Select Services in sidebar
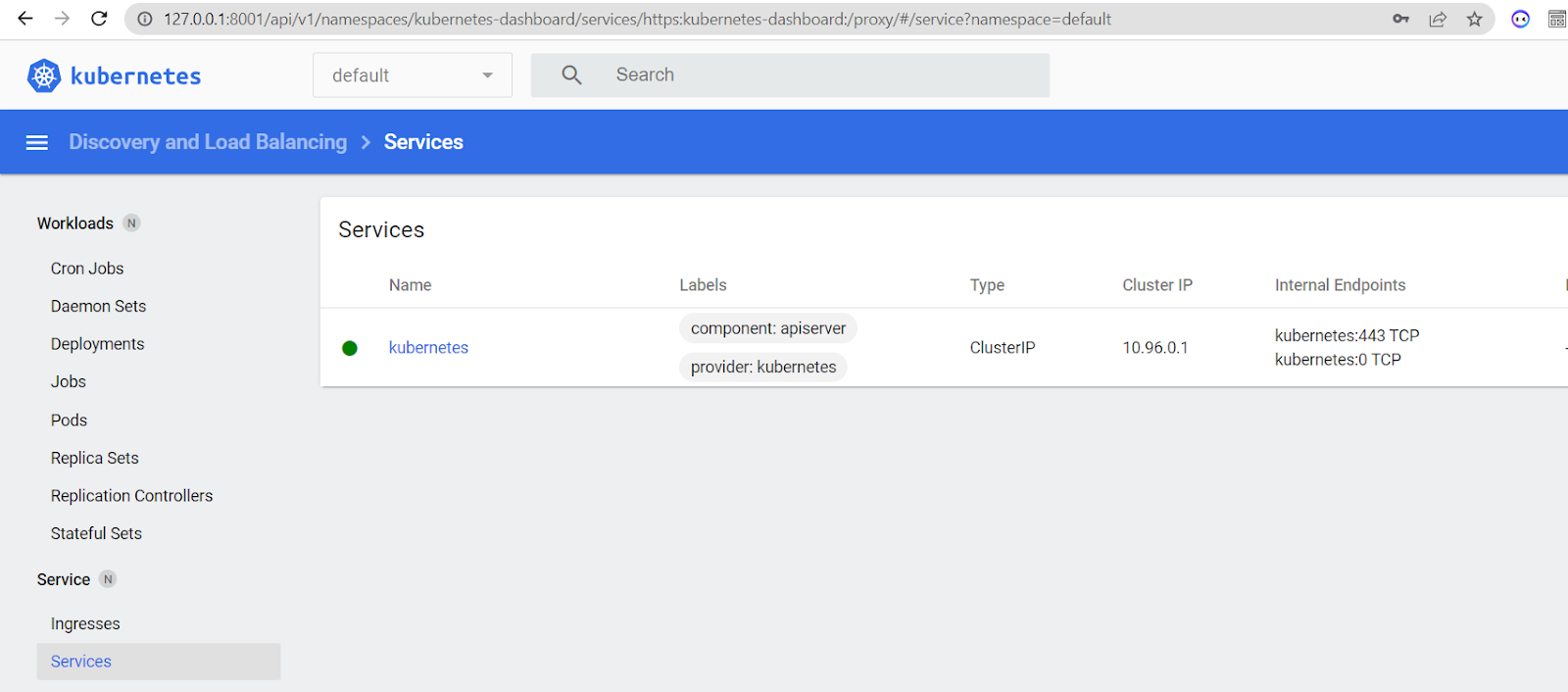This screenshot has height=692, width=1568. (x=159, y=662)
